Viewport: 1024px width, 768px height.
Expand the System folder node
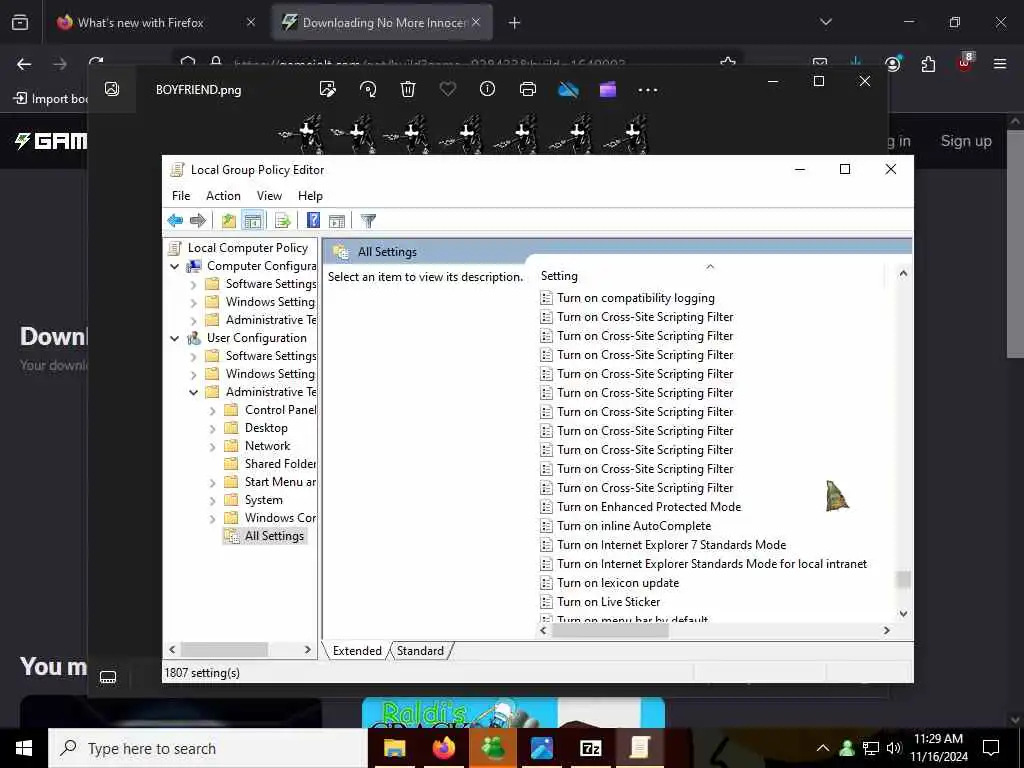click(x=212, y=501)
